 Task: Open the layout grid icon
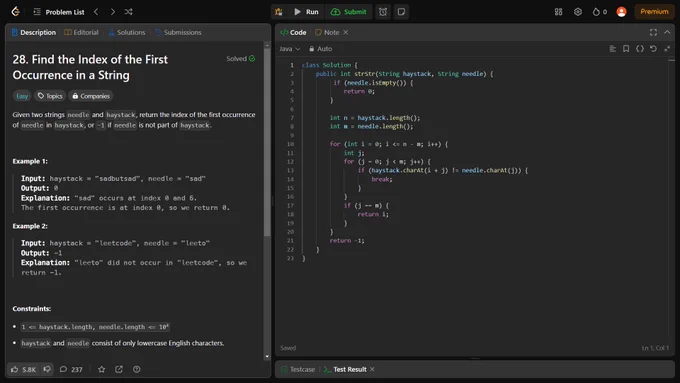pyautogui.click(x=559, y=12)
